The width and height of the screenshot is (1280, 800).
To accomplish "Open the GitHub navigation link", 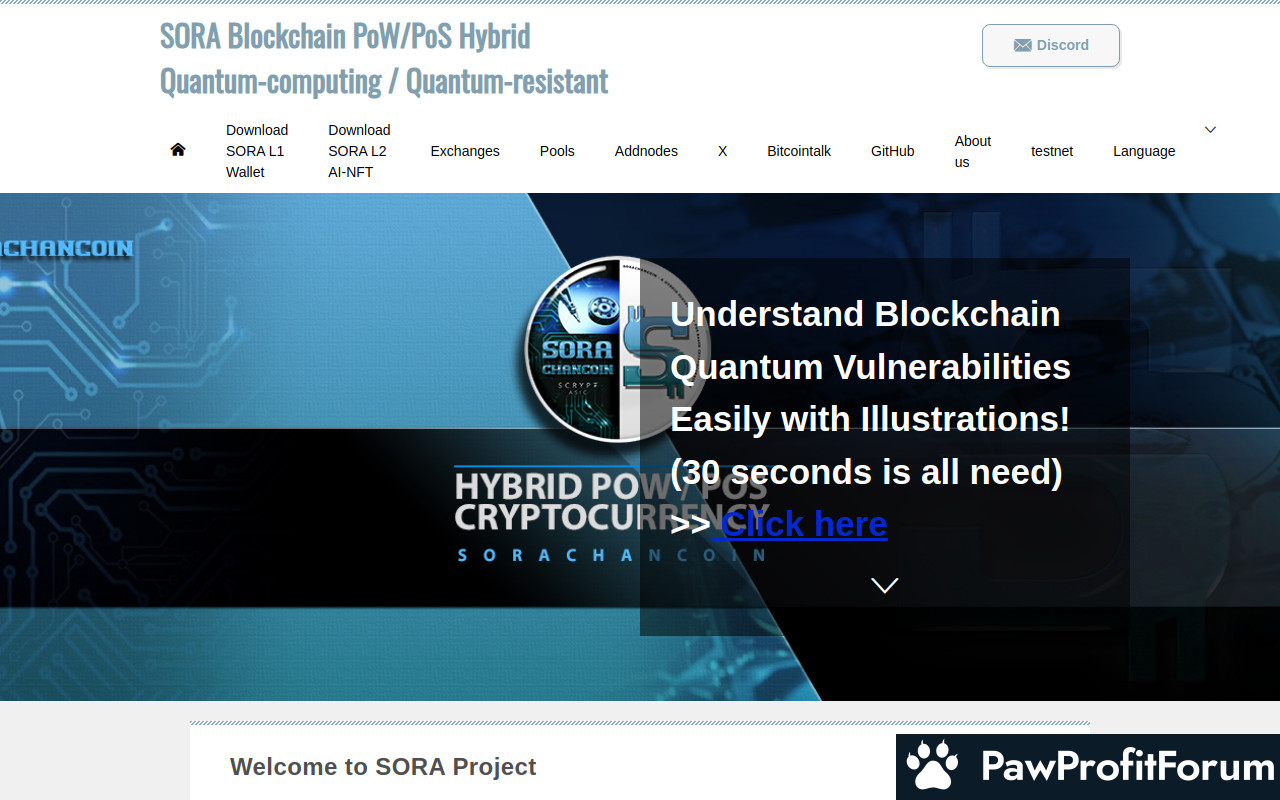I will tap(892, 151).
